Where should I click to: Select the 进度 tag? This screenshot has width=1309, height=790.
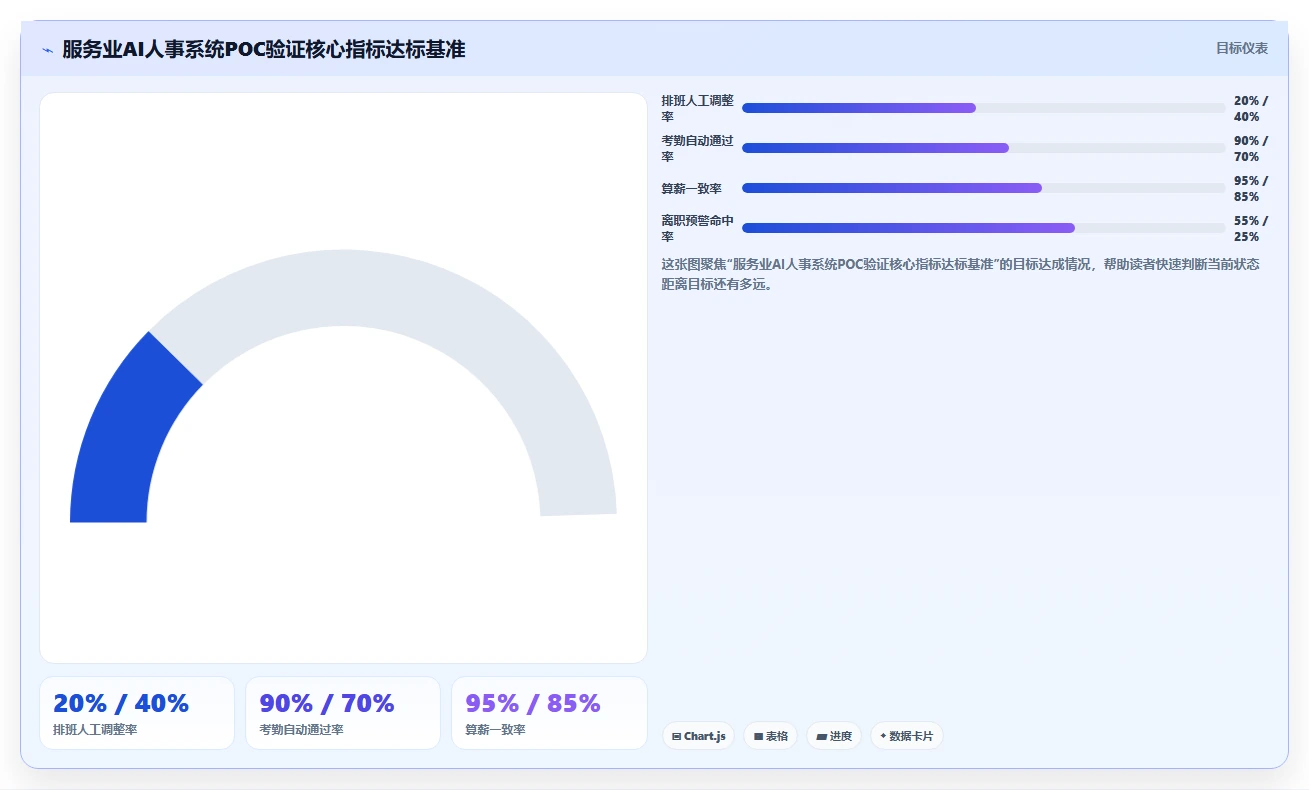pyautogui.click(x=834, y=736)
